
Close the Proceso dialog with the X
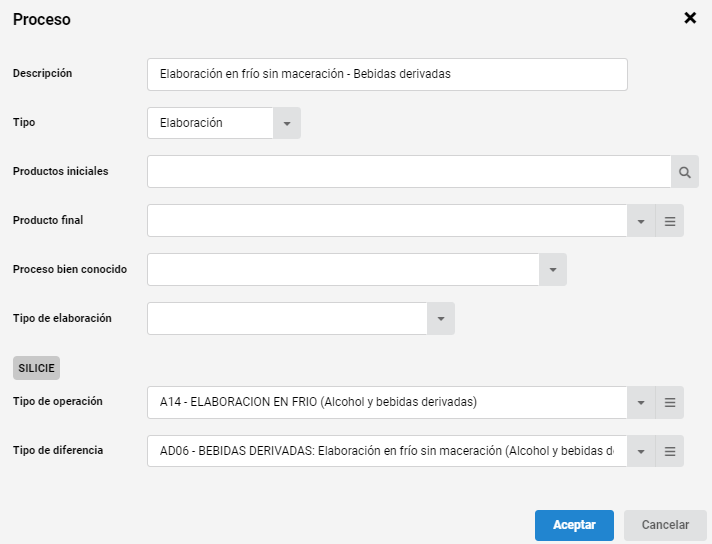[x=690, y=18]
